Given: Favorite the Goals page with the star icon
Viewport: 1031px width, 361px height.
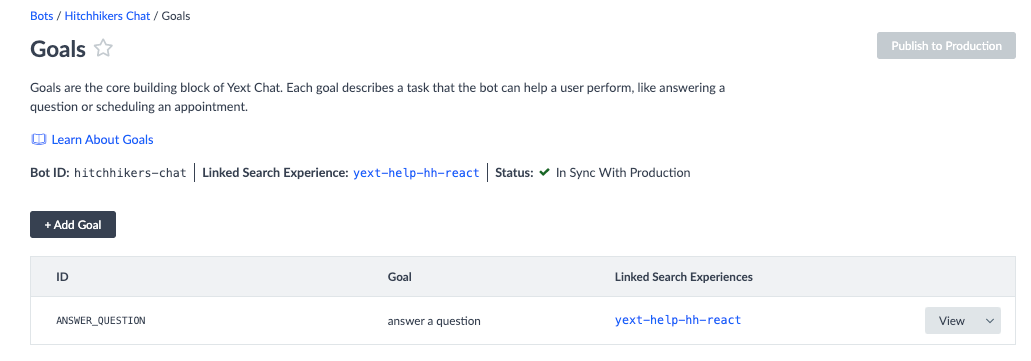Looking at the screenshot, I should 103,49.
